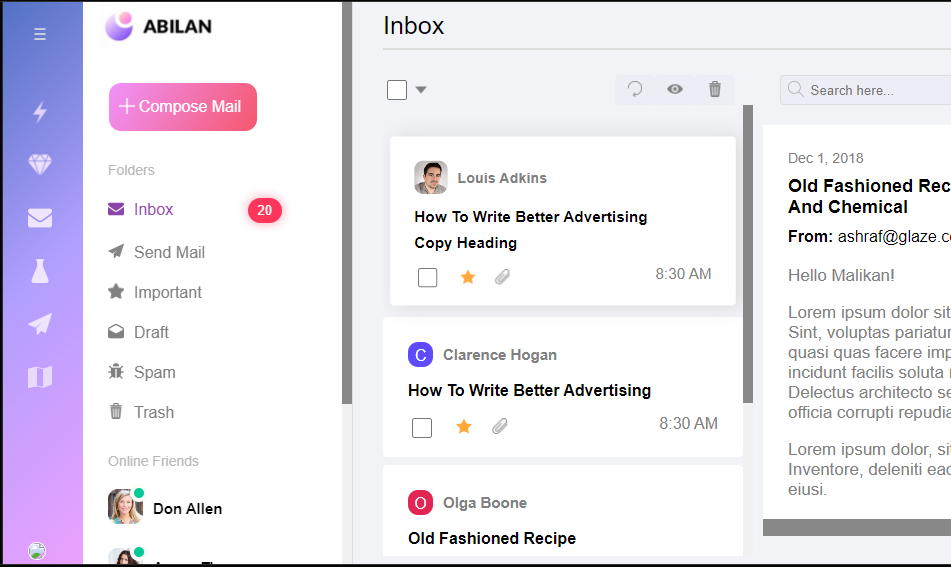Viewport: 951px width, 567px height.
Task: Click the Abilan logo
Action: (x=158, y=27)
